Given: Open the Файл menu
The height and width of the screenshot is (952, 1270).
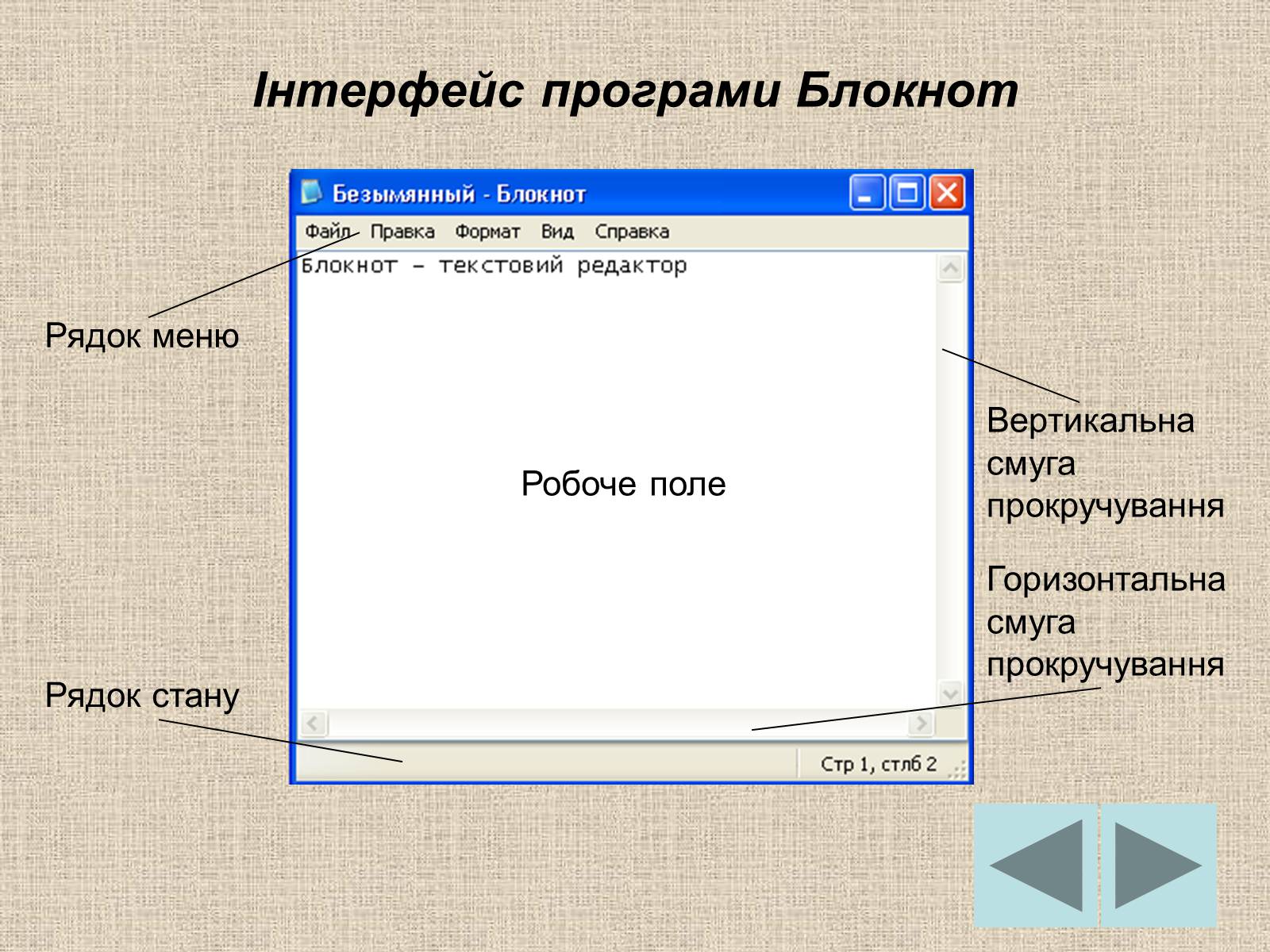Looking at the screenshot, I should (327, 232).
